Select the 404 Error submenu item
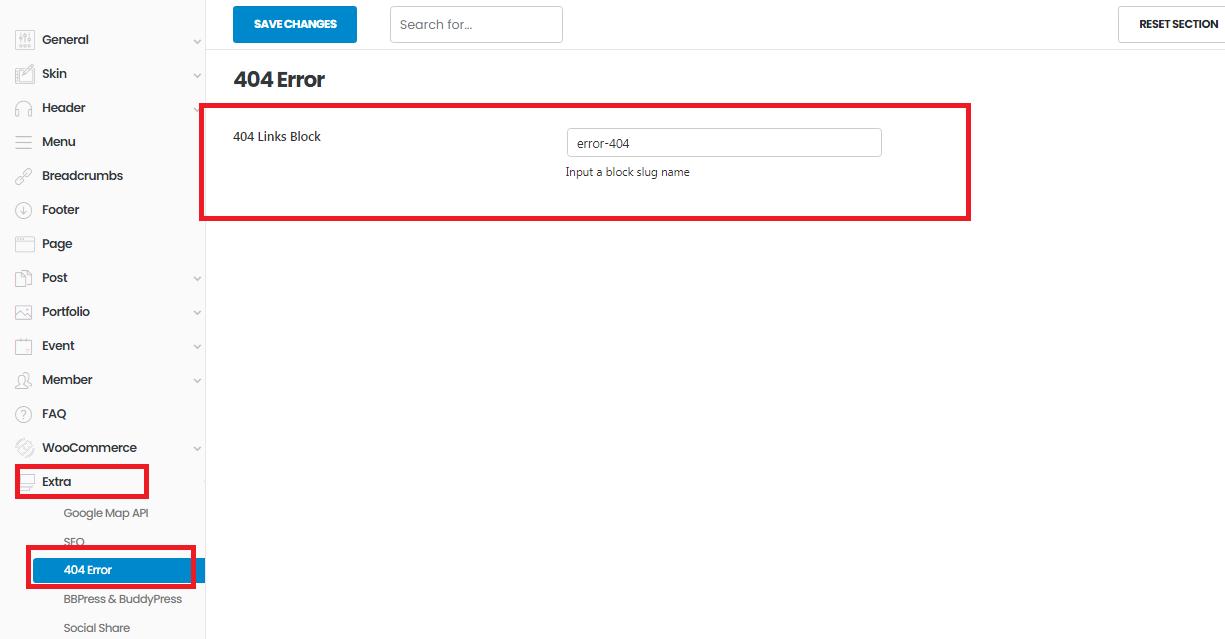The image size is (1225, 639). 119,570
